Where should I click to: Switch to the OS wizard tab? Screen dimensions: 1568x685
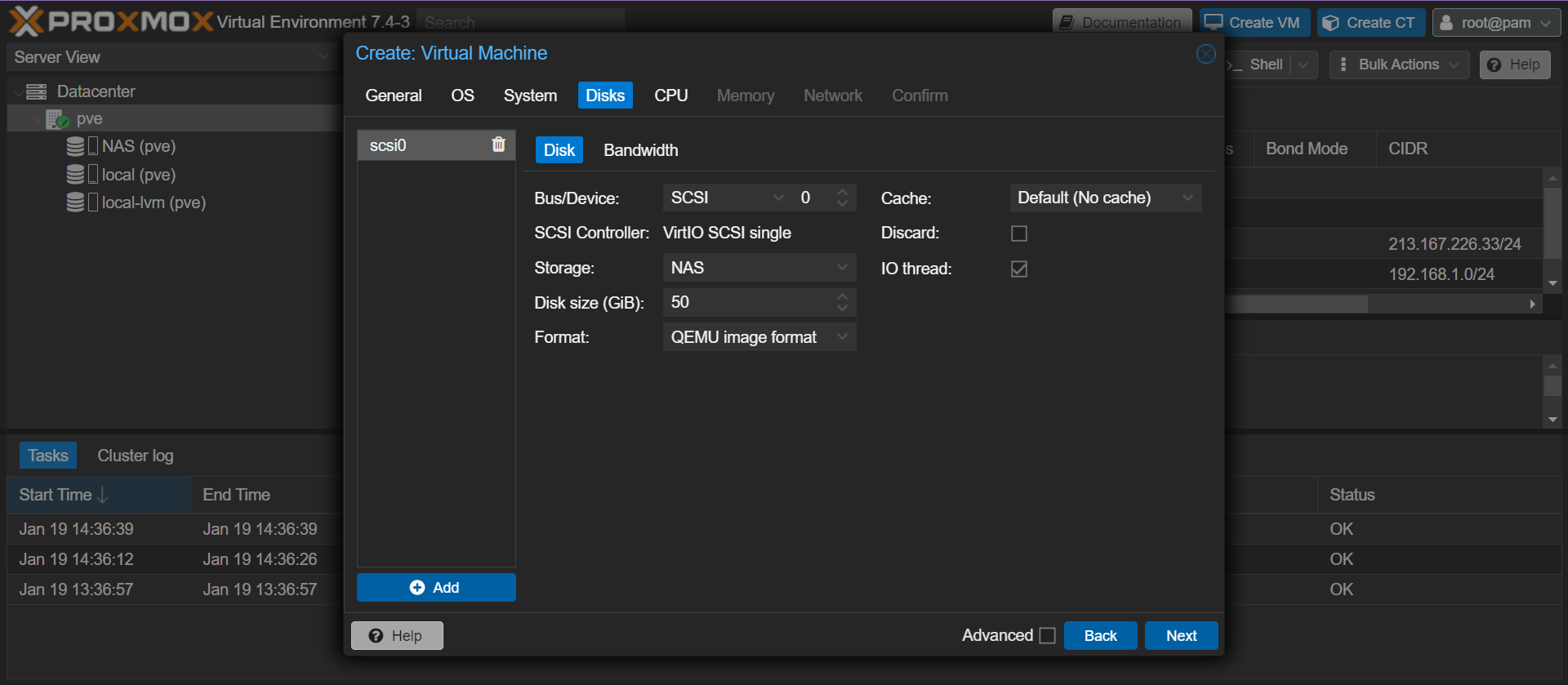tap(462, 96)
